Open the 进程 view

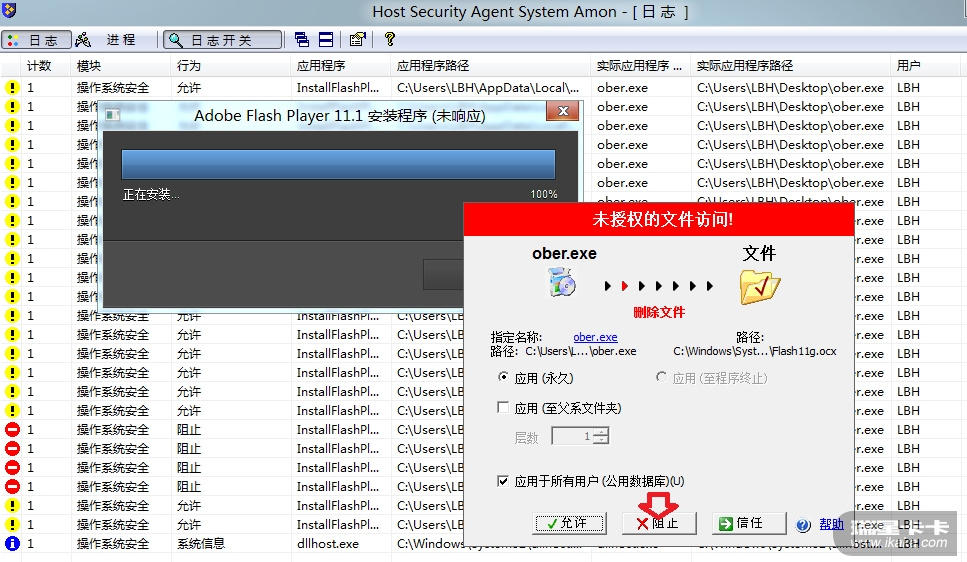pyautogui.click(x=105, y=40)
